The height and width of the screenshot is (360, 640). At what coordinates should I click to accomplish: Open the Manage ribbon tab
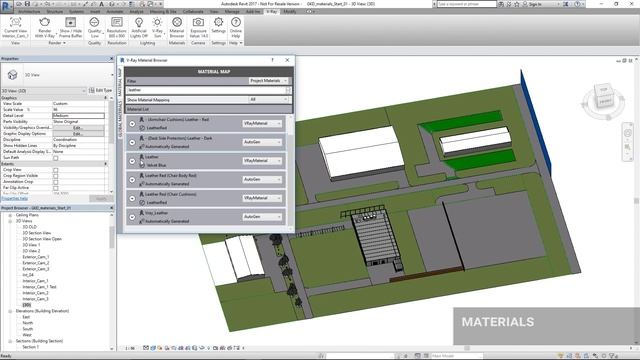232,12
